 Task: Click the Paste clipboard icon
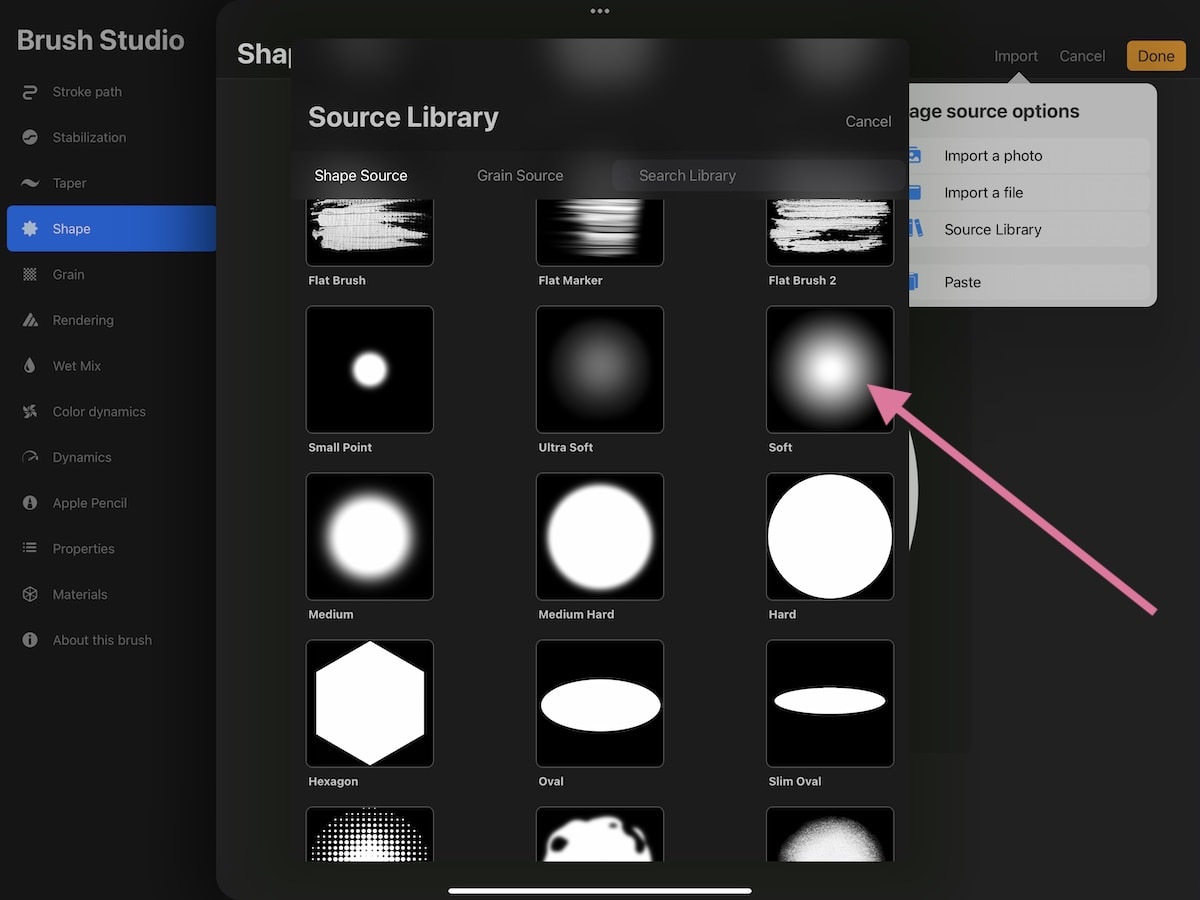point(915,282)
